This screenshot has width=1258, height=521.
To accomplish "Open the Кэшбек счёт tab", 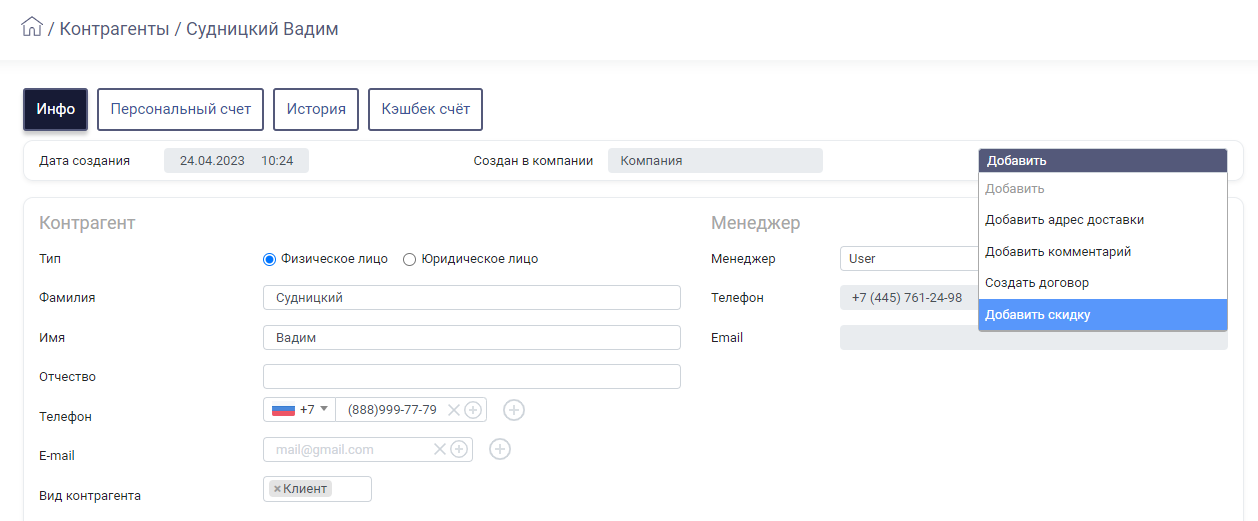I will click(425, 109).
